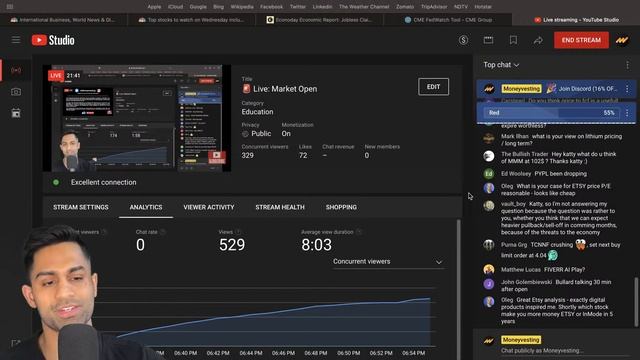This screenshot has height=360, width=640.
Task: Select the Webcam icon in left sidebar
Action: coord(16,92)
